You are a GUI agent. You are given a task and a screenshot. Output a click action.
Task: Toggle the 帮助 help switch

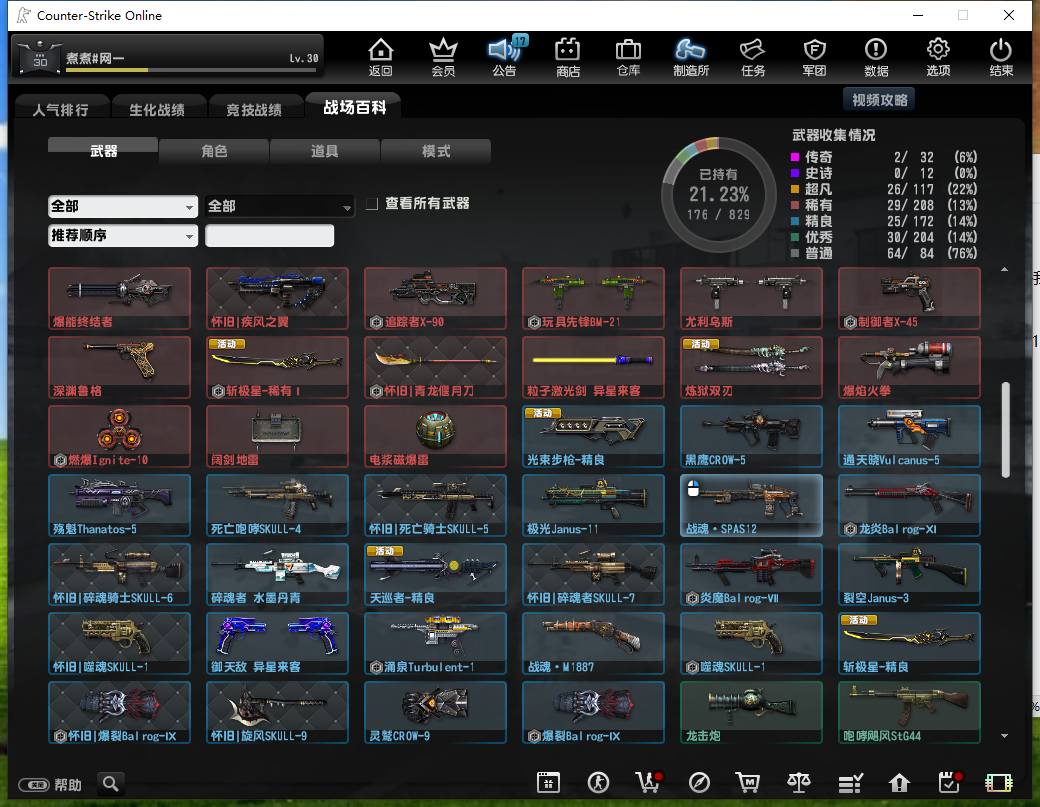click(34, 785)
